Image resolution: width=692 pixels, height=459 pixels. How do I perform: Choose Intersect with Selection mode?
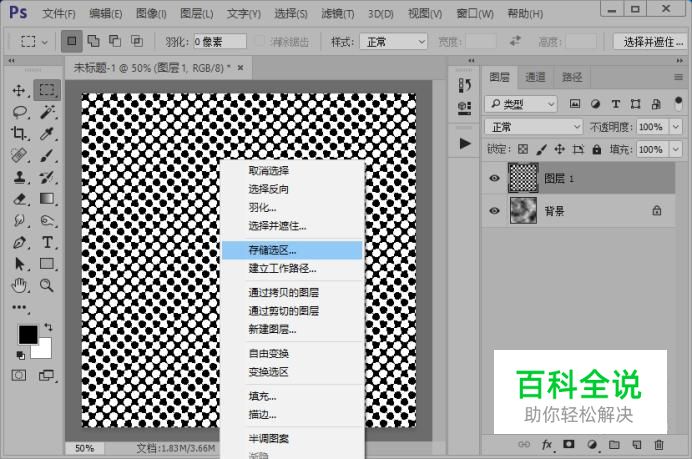pyautogui.click(x=137, y=41)
